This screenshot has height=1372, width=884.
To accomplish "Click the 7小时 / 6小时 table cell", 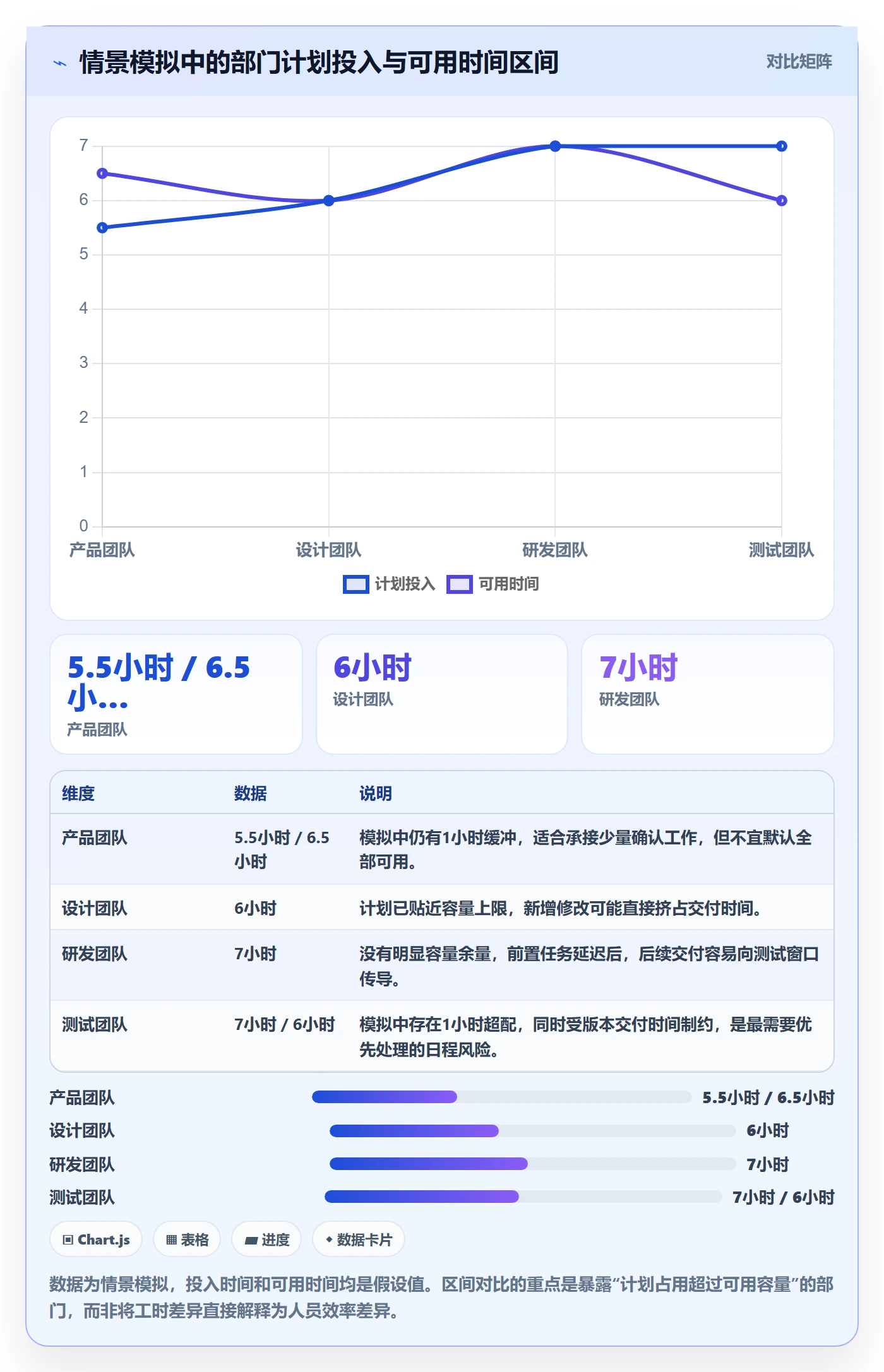I will 285,1024.
